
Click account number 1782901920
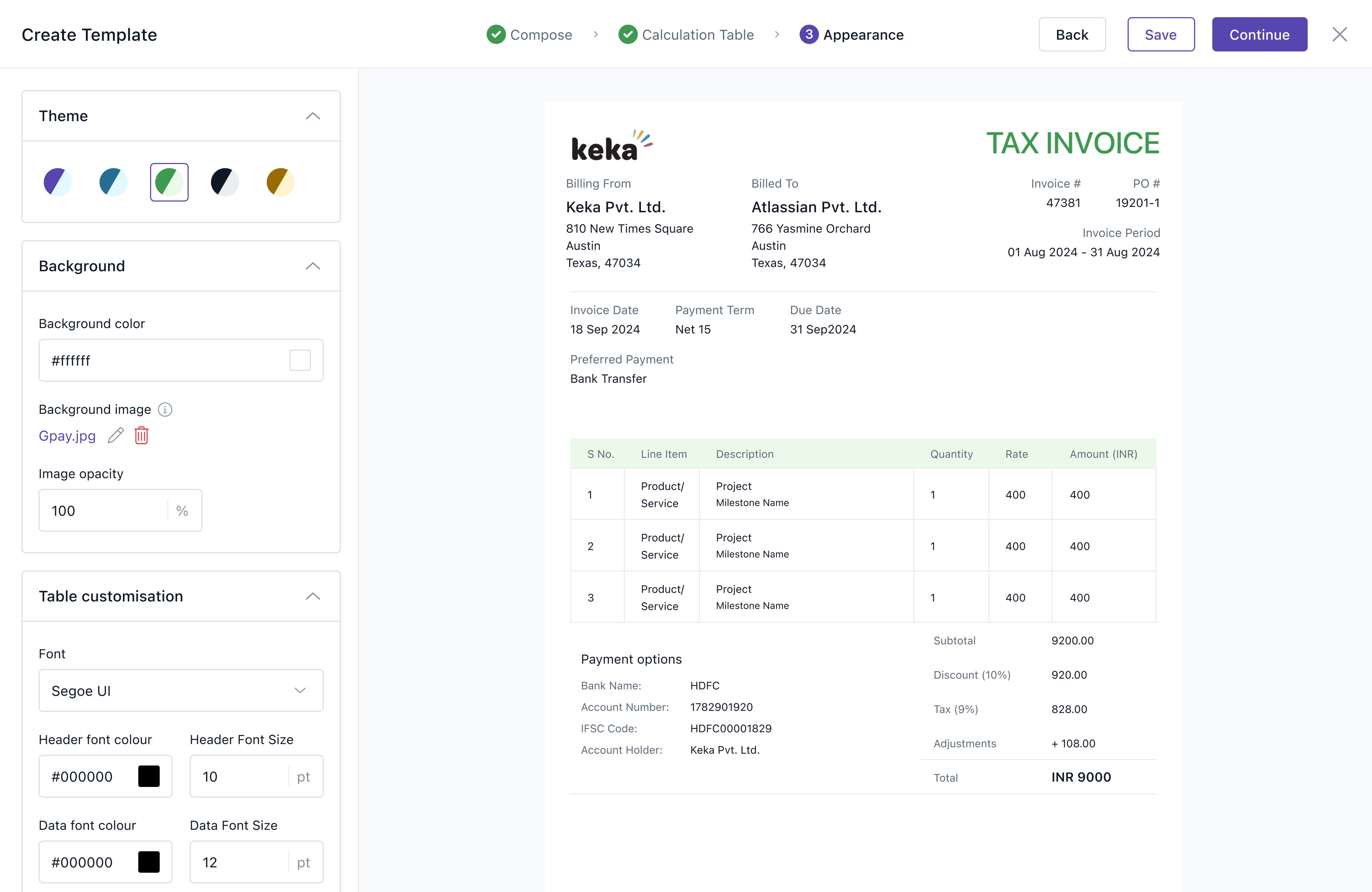(721, 707)
